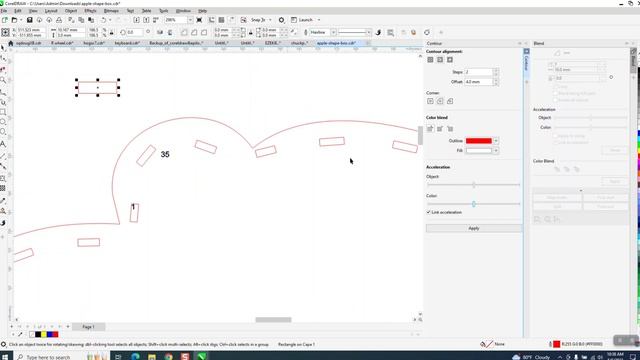This screenshot has height=360, width=640.
Task: Click the Welcome screen home icon tab
Action: tap(11, 43)
